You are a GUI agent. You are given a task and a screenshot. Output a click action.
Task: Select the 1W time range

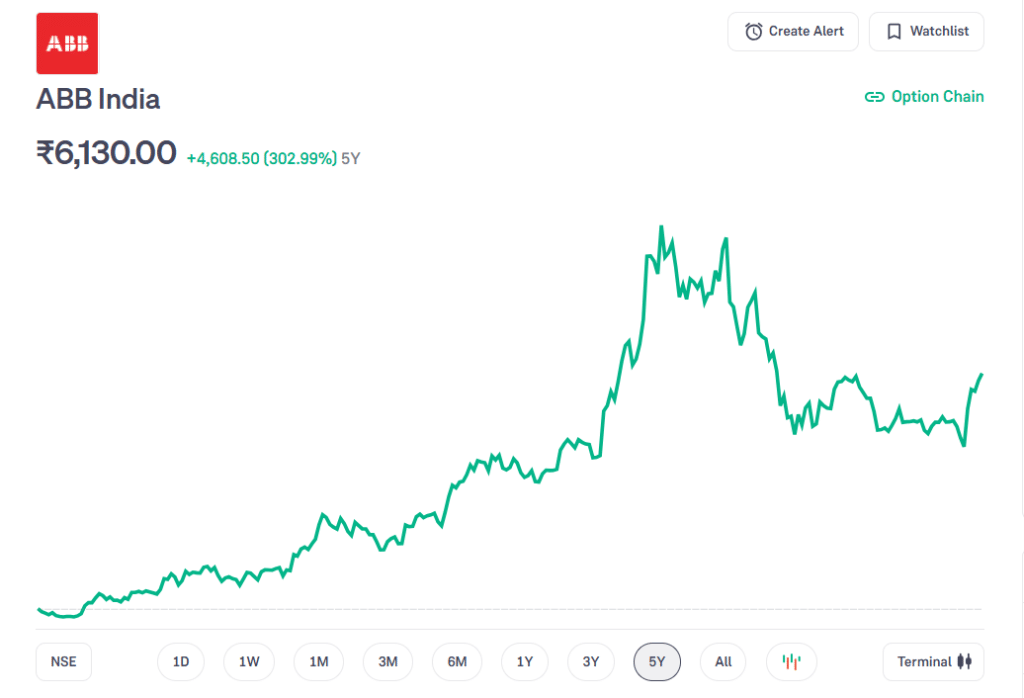249,661
